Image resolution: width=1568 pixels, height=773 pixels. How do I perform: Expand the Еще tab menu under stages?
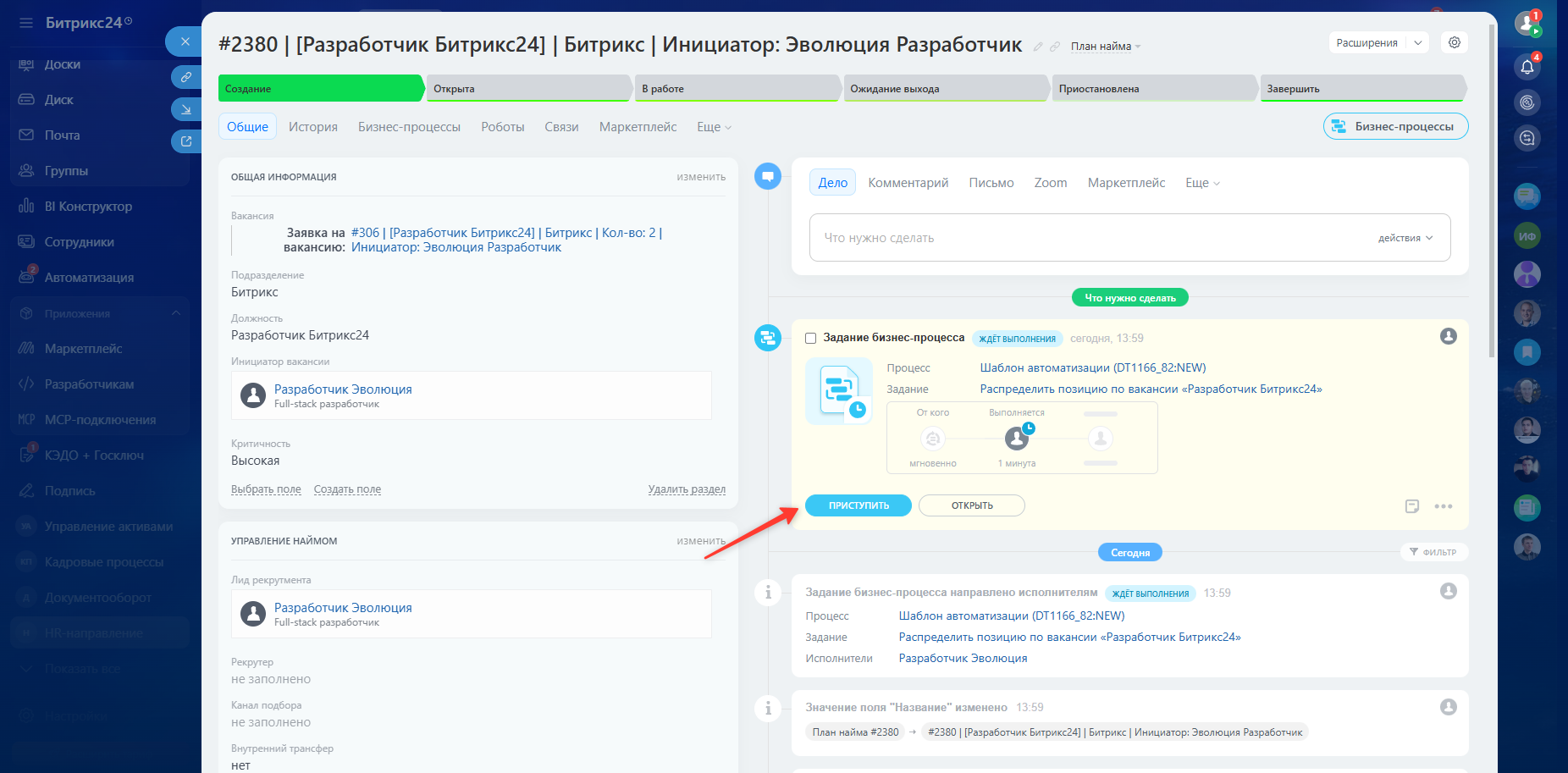click(x=714, y=127)
